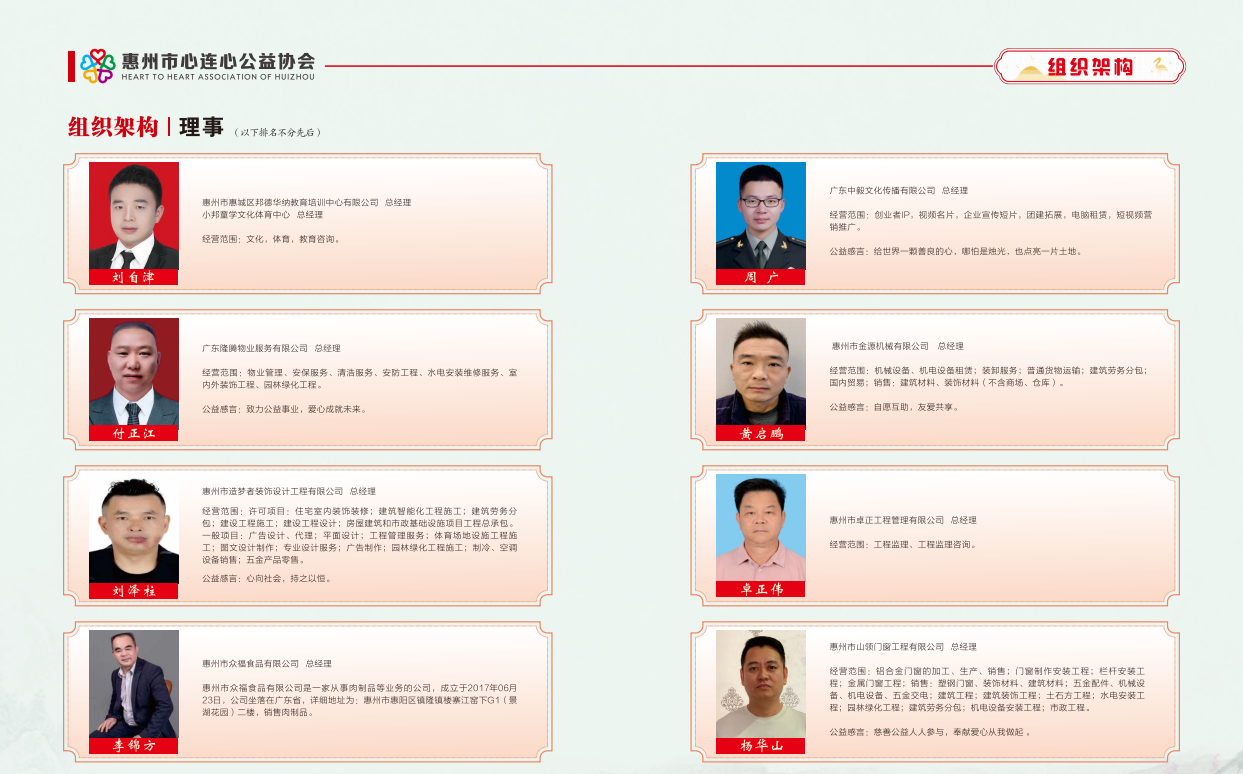Click scope text starting '铝合金门窗的加工'
Screen dimensions: 1243x774
point(988,689)
